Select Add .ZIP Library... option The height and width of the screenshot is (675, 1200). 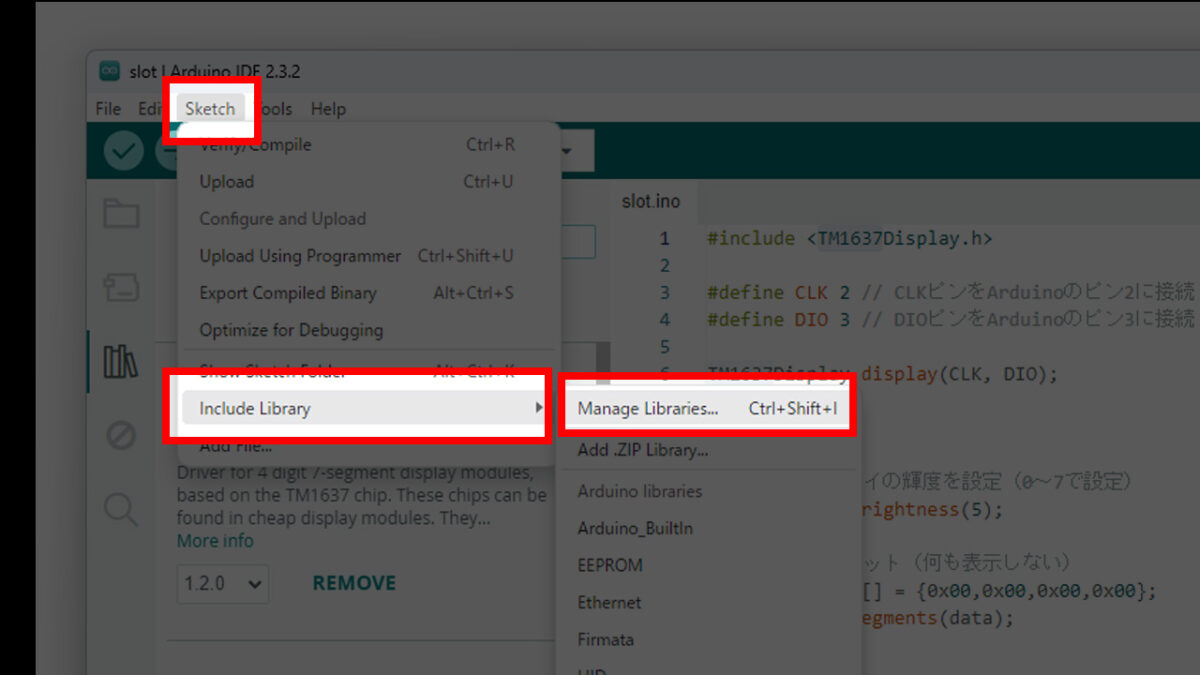[643, 450]
